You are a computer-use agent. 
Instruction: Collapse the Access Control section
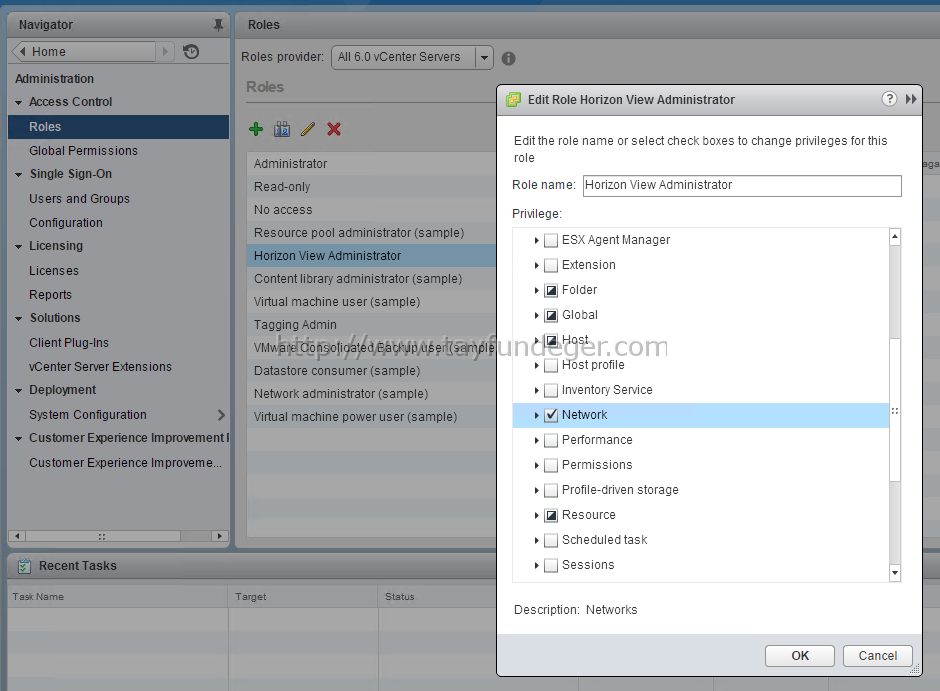tap(19, 102)
